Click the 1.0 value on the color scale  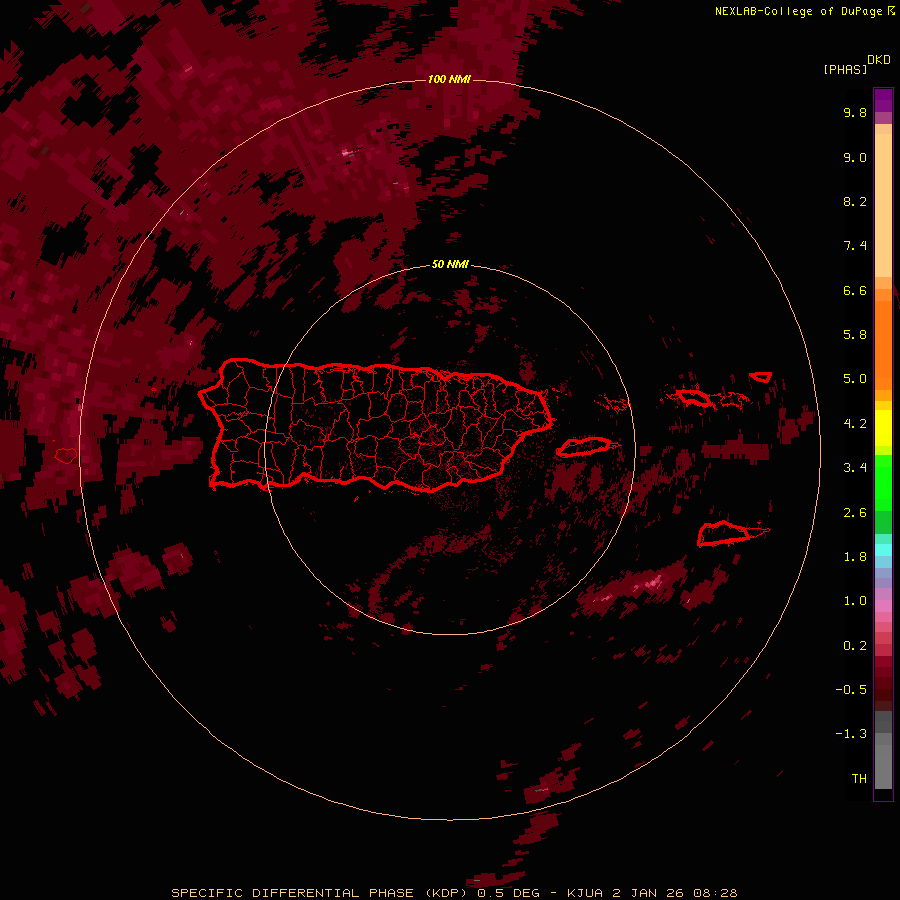pos(855,601)
